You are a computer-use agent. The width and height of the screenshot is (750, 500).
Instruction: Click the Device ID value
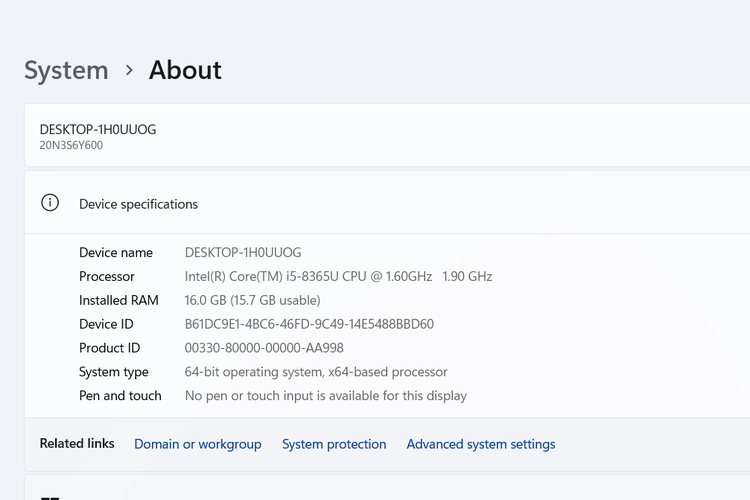click(309, 324)
